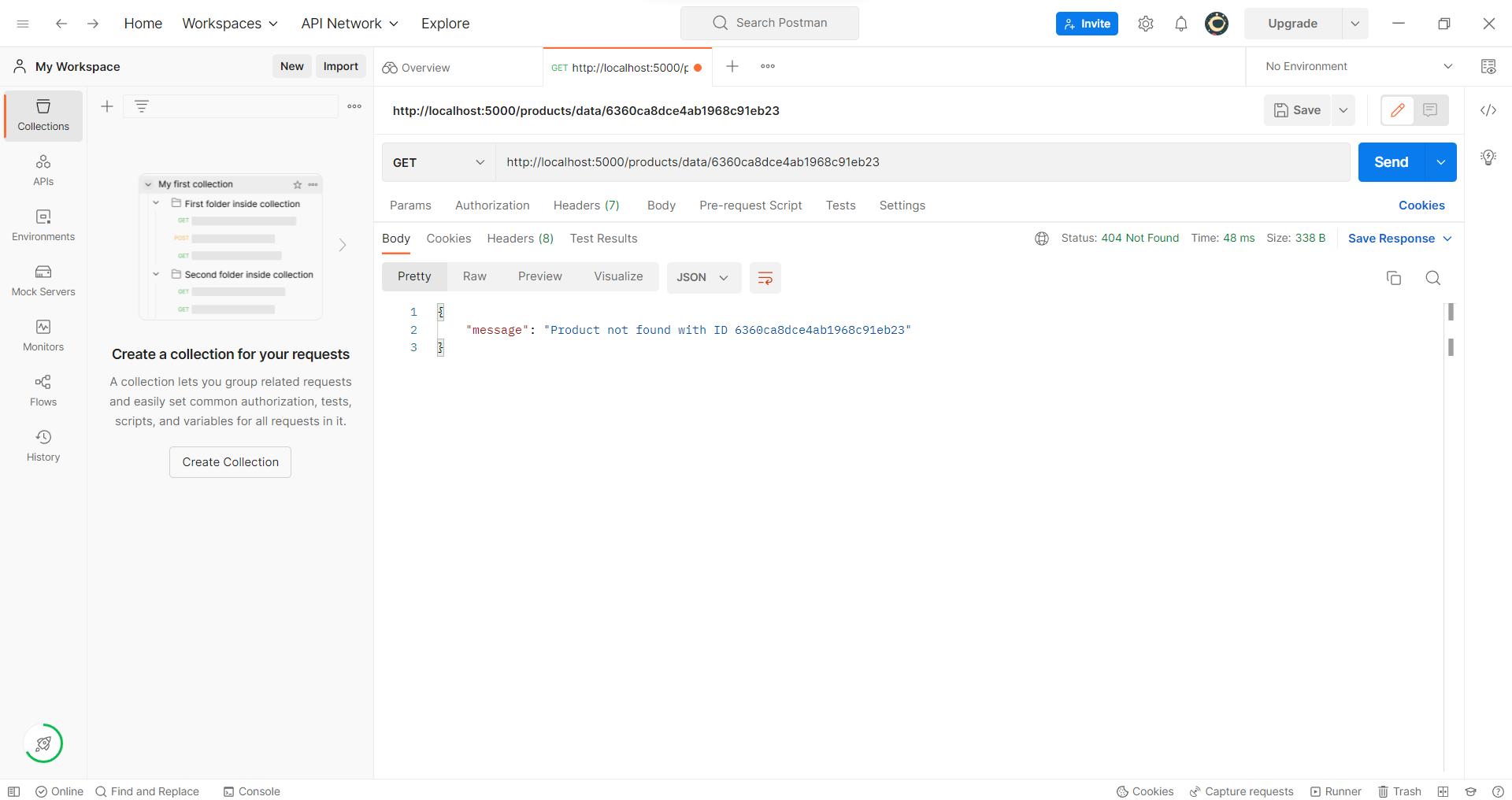
Task: Open the Authorization tab
Action: [492, 206]
